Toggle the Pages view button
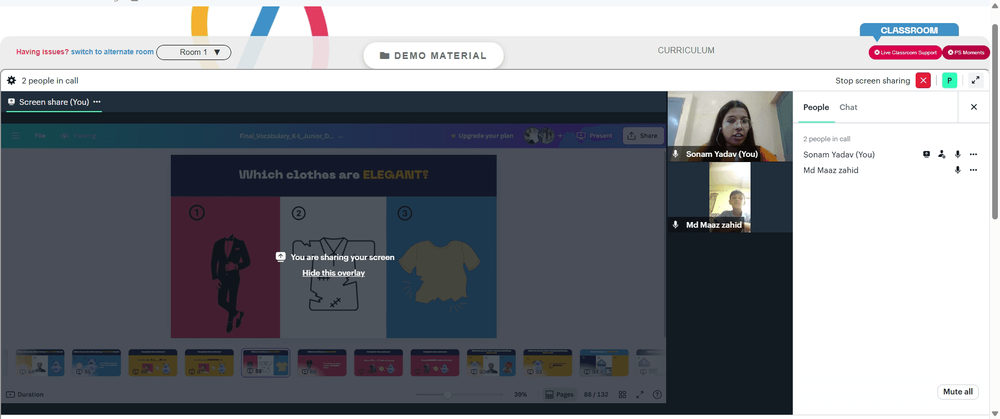This screenshot has width=1000, height=419. 559,395
